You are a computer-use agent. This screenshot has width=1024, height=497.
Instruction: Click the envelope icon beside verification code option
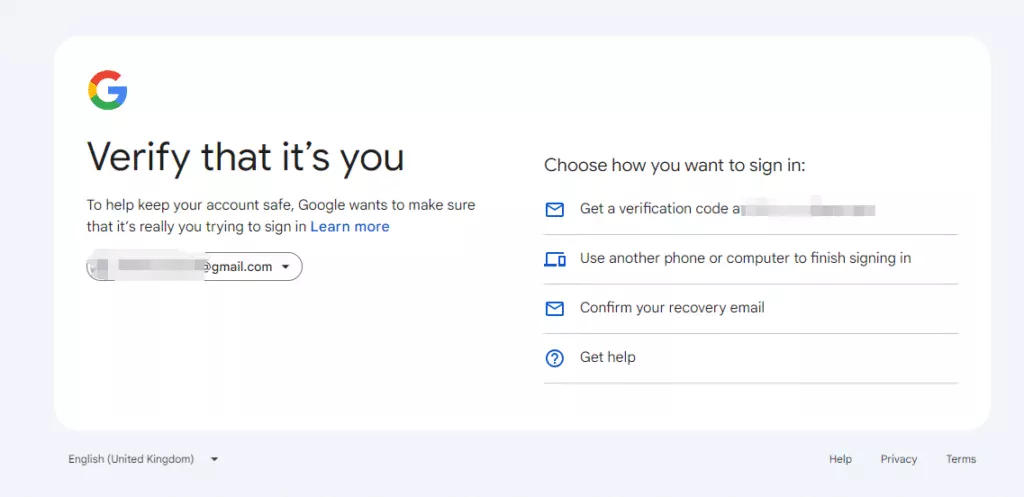[554, 210]
